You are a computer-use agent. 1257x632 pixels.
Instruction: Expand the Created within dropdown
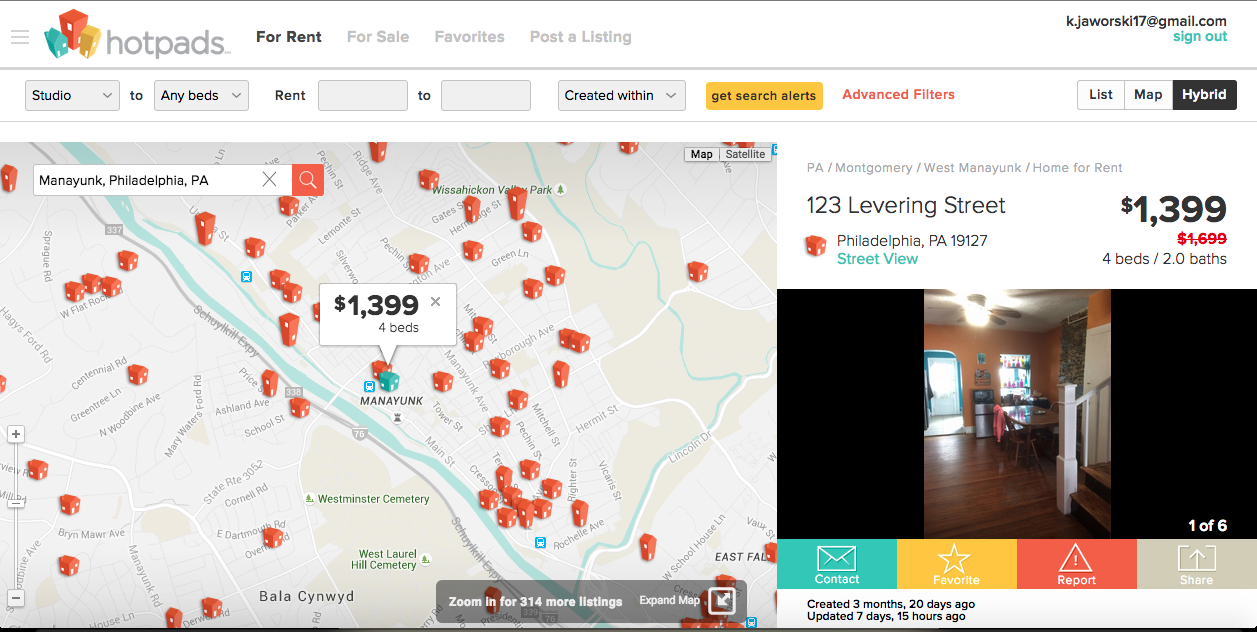621,96
